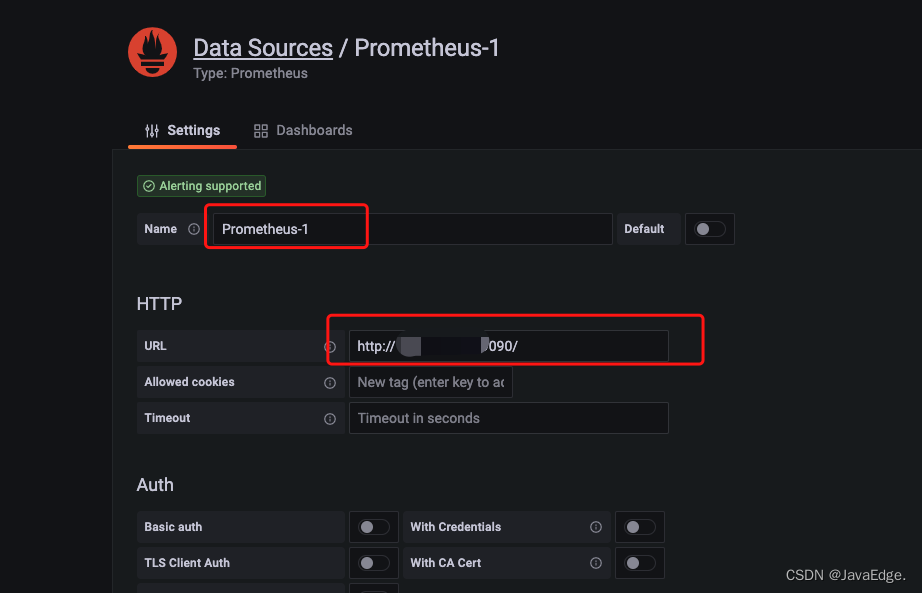Click the info icon beside Name
This screenshot has width=922, height=593.
[194, 229]
